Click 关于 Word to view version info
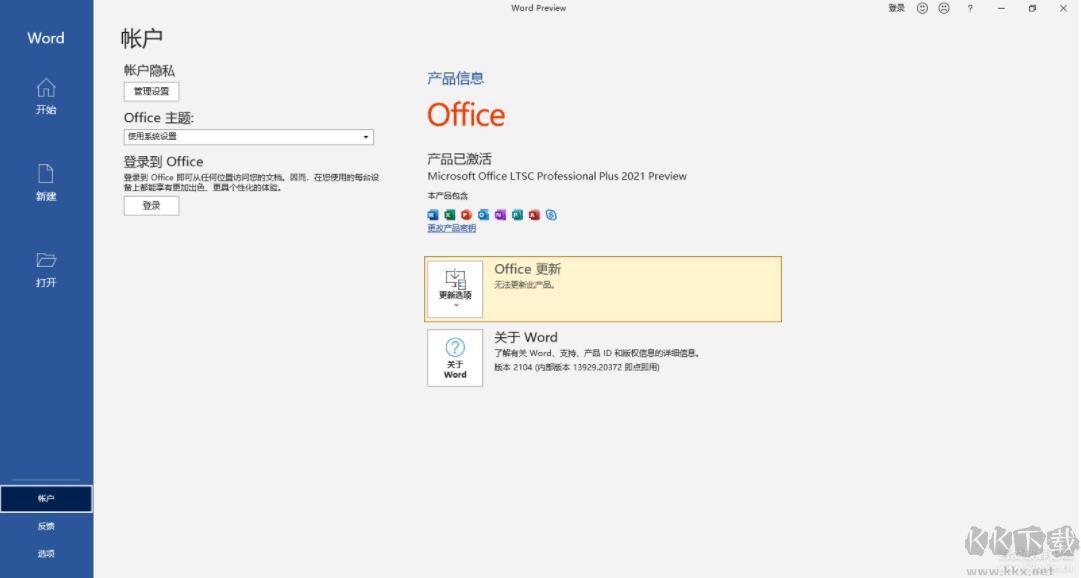Viewport: 1081px width, 578px height. pyautogui.click(x=455, y=357)
